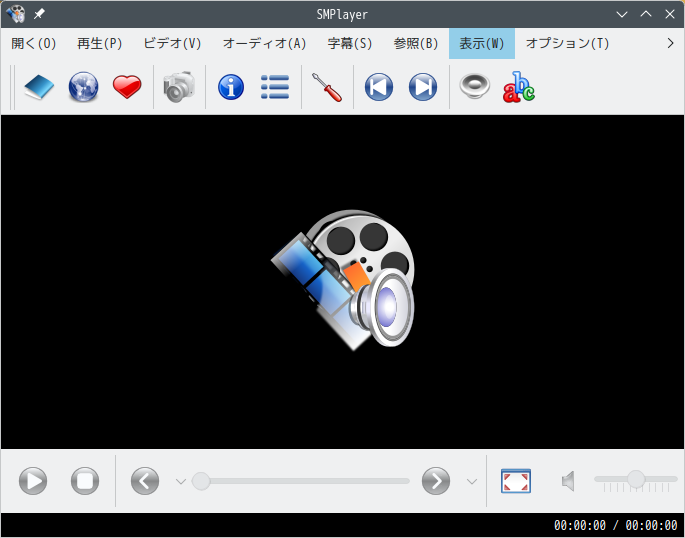Show file information with the blue info icon
Viewport: 685px width, 538px height.
click(231, 87)
